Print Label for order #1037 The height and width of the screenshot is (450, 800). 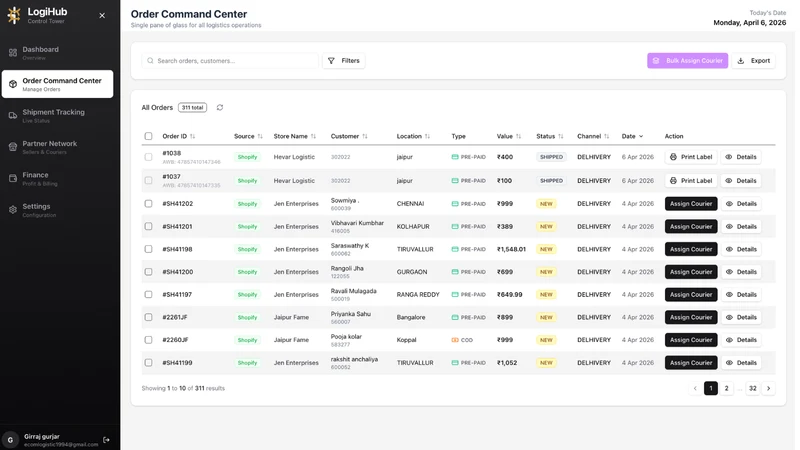(x=691, y=181)
